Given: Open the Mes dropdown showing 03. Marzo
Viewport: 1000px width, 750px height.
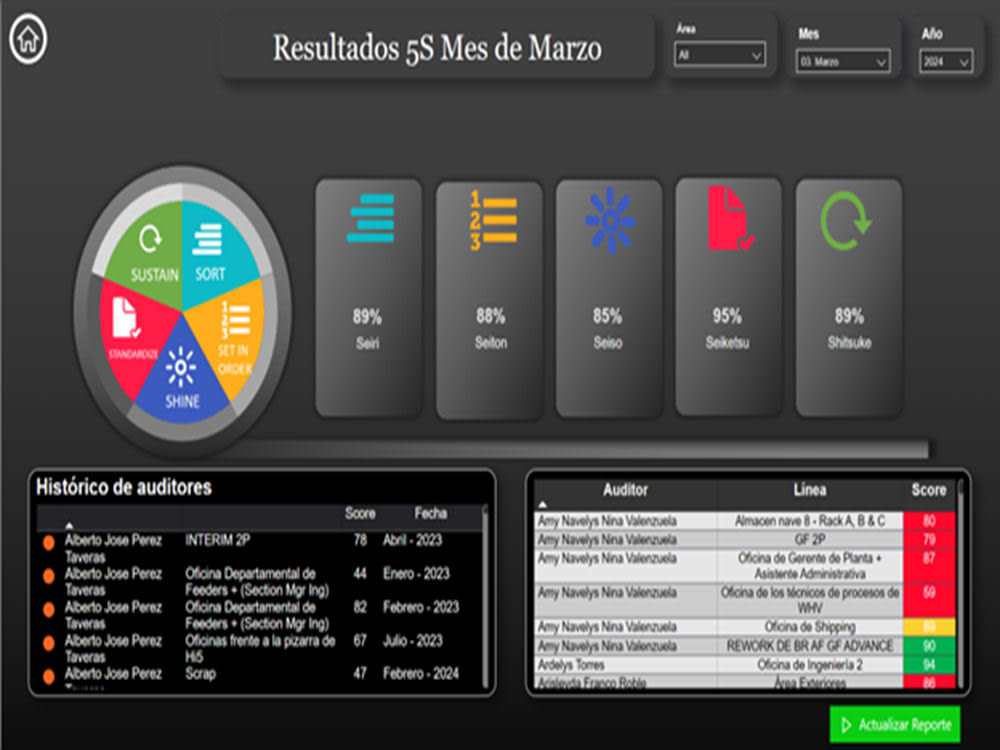Looking at the screenshot, I should pos(842,62).
